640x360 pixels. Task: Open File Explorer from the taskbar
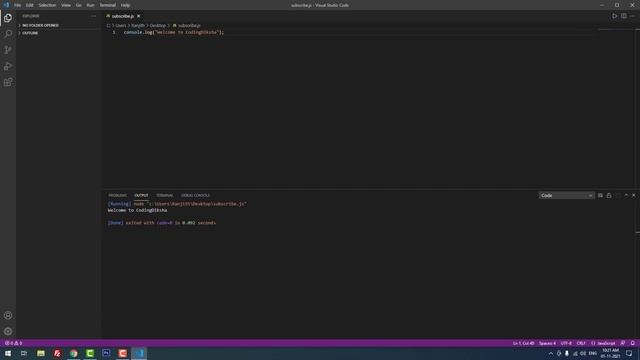[x=41, y=353]
